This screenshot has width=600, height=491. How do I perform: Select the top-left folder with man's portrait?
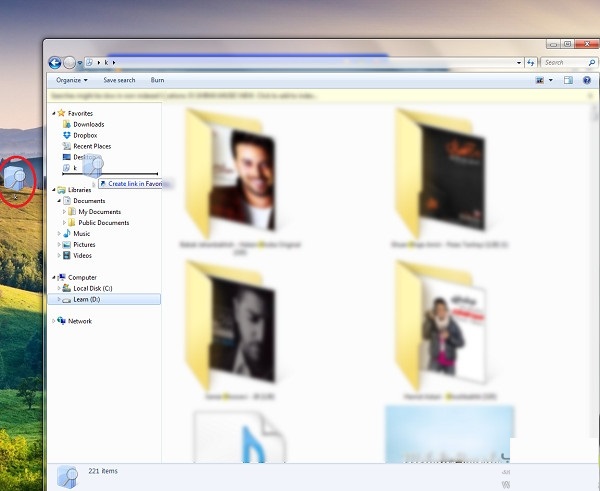[235, 170]
